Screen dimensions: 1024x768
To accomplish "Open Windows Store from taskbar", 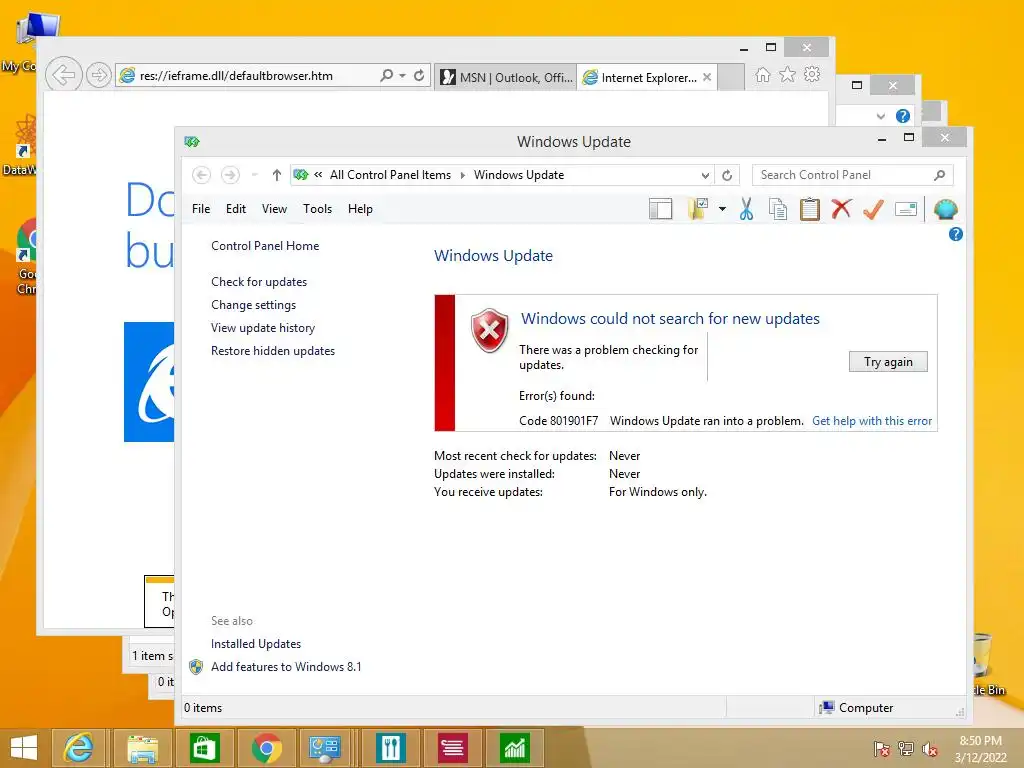I will (204, 748).
